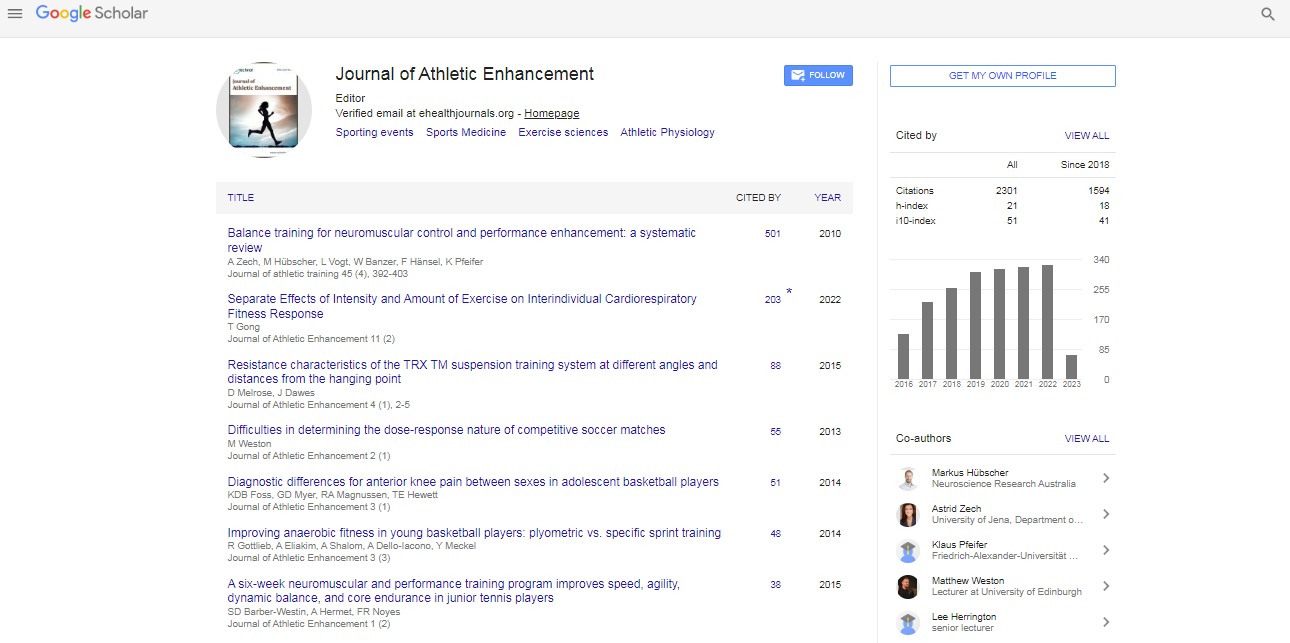
Task: Click the asterisk beside 203 citations
Action: tap(789, 293)
